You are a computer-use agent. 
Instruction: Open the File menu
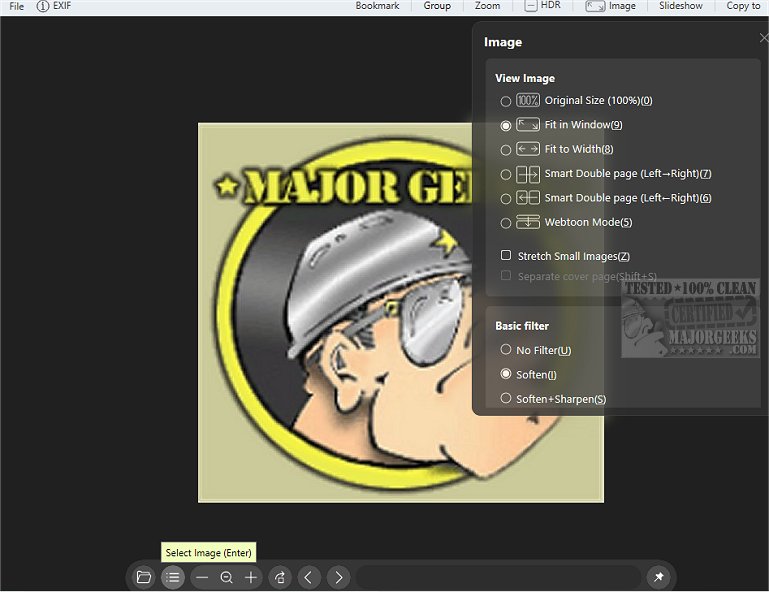[x=17, y=6]
